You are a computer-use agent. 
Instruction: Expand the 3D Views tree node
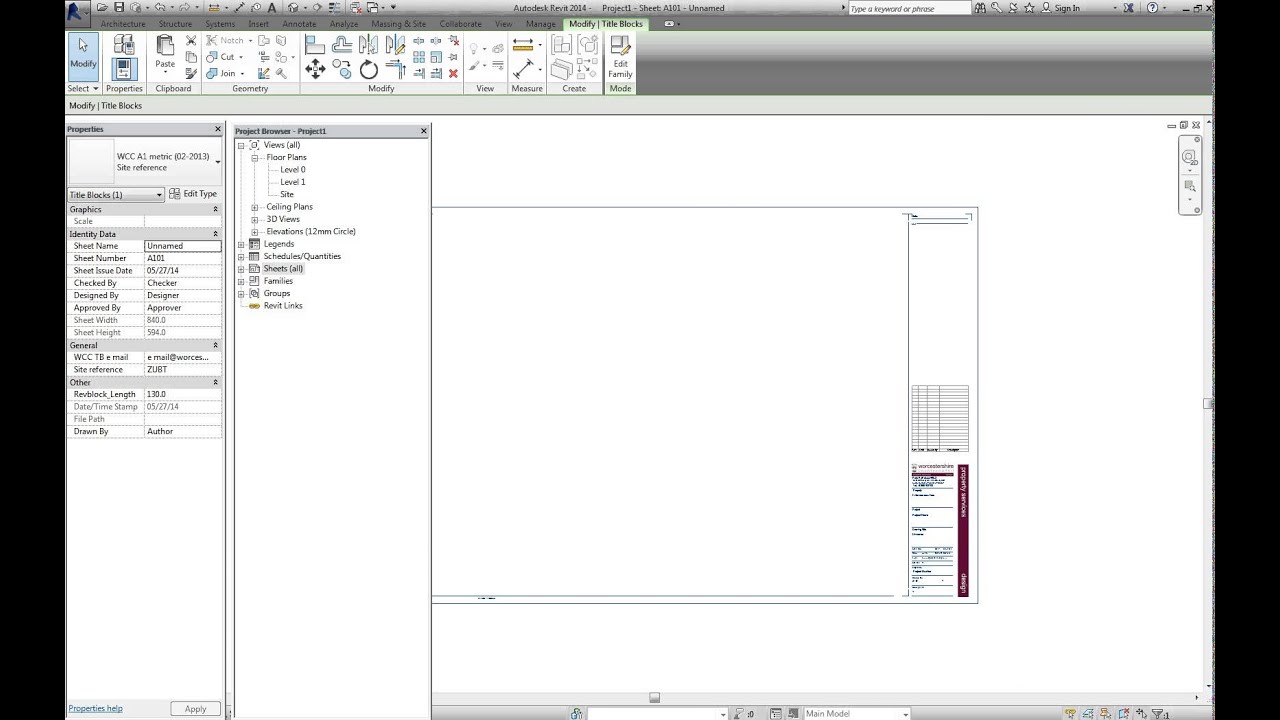tap(255, 219)
